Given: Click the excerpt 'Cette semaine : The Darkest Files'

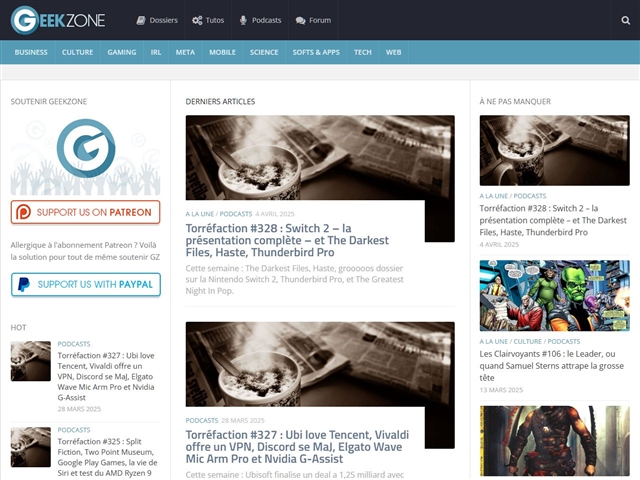Looking at the screenshot, I should pyautogui.click(x=294, y=280).
